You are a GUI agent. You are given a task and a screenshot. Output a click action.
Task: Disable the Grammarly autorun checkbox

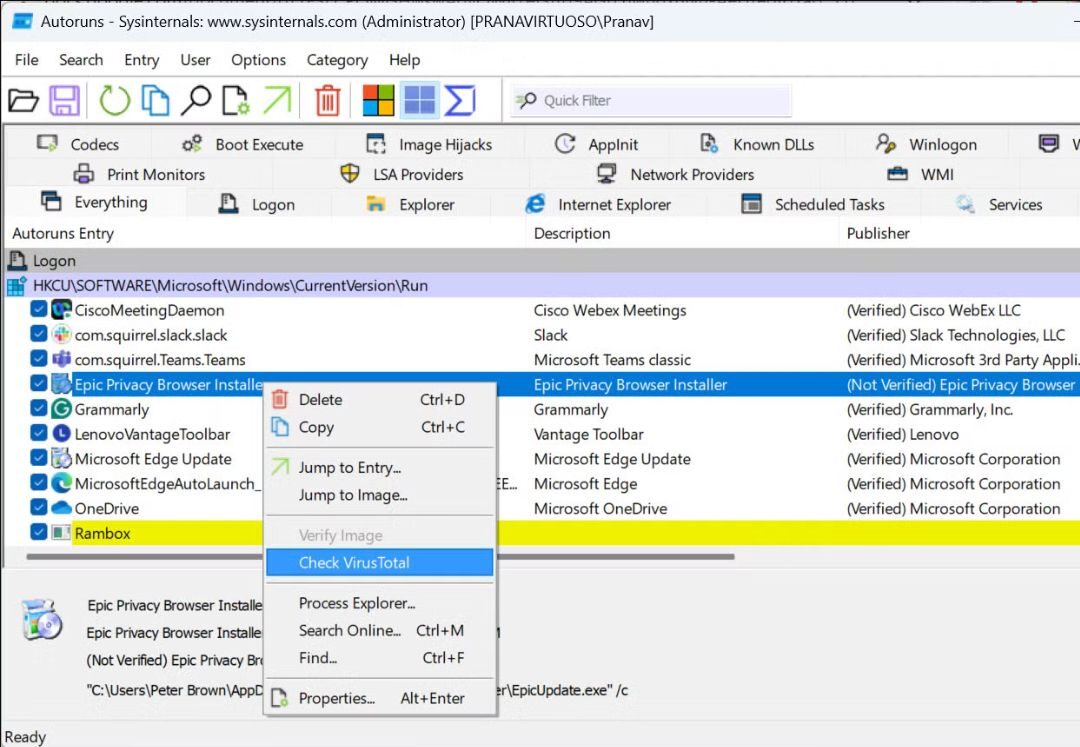coord(39,409)
